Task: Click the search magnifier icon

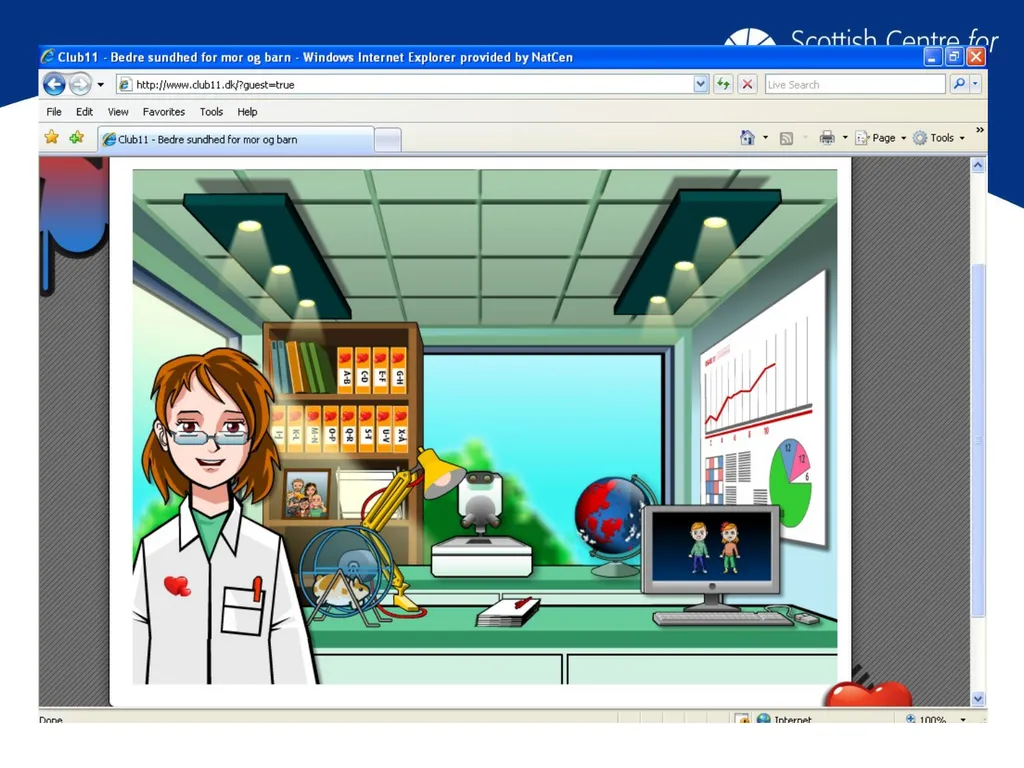Action: click(x=959, y=84)
